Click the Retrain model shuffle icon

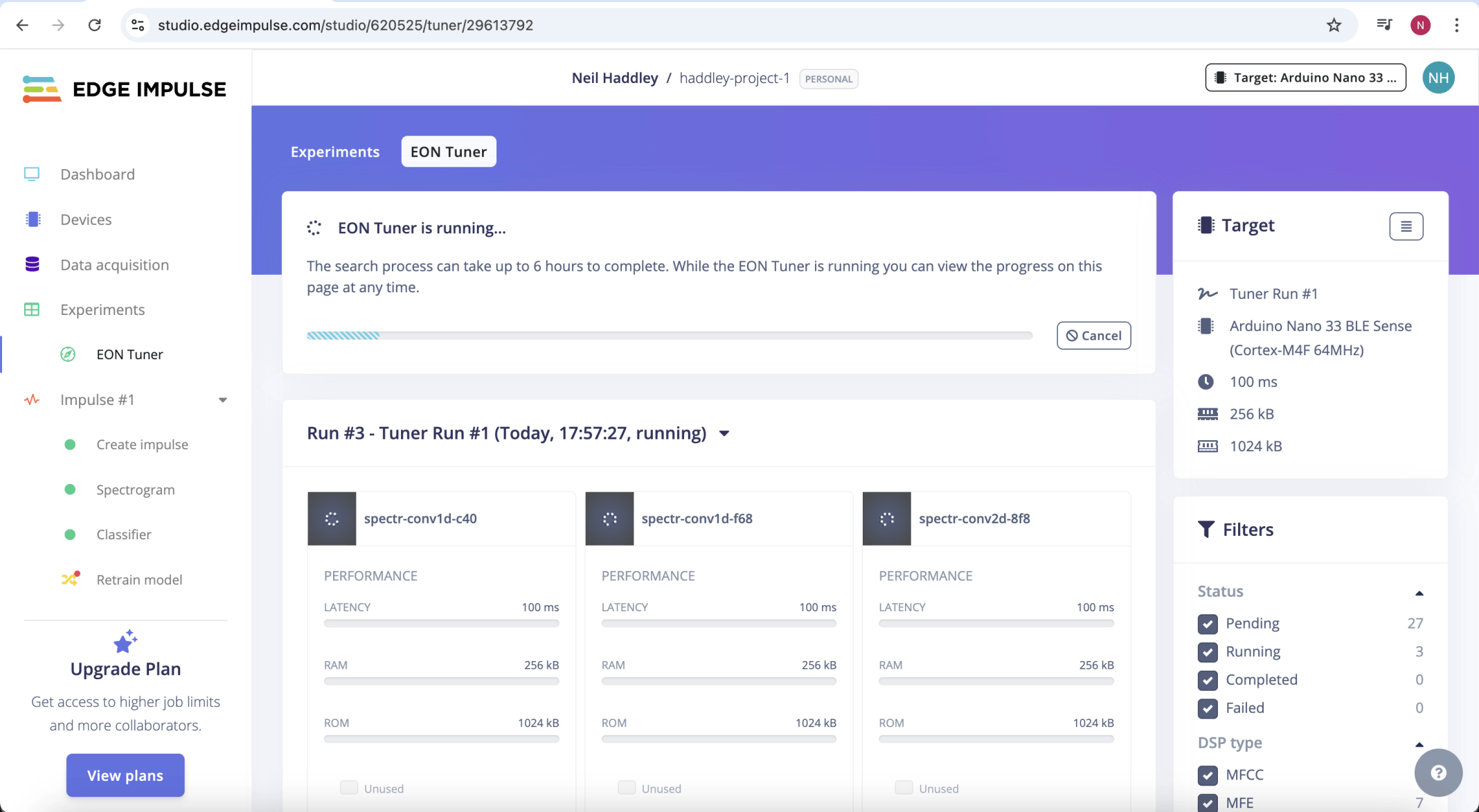click(70, 579)
